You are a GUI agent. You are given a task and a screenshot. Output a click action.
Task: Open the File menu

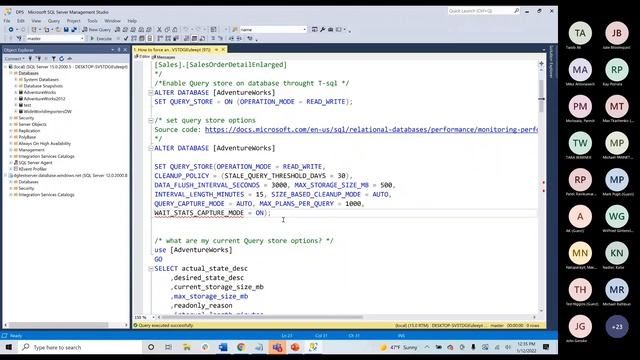coord(7,21)
